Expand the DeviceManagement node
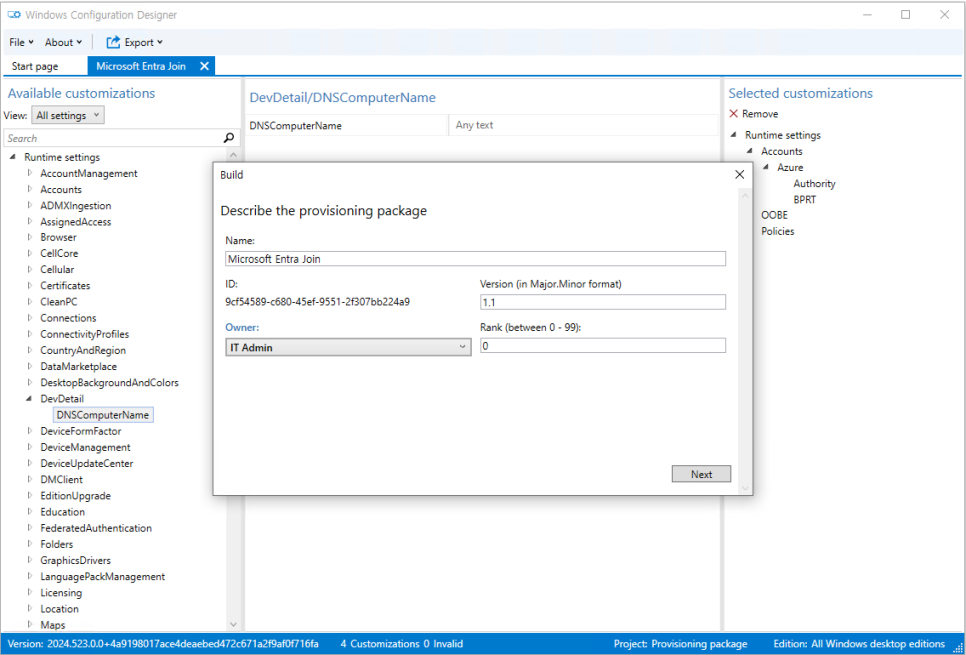 [30, 447]
